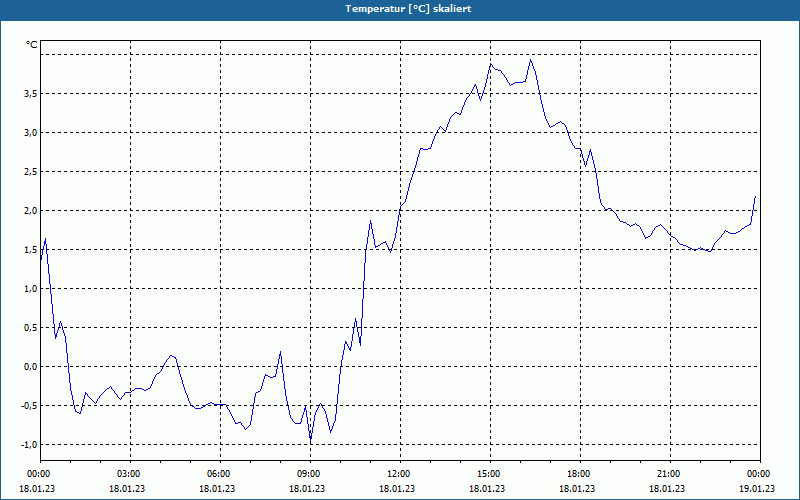Pick the 21:00 time axis label
The height and width of the screenshot is (500, 800).
668,474
